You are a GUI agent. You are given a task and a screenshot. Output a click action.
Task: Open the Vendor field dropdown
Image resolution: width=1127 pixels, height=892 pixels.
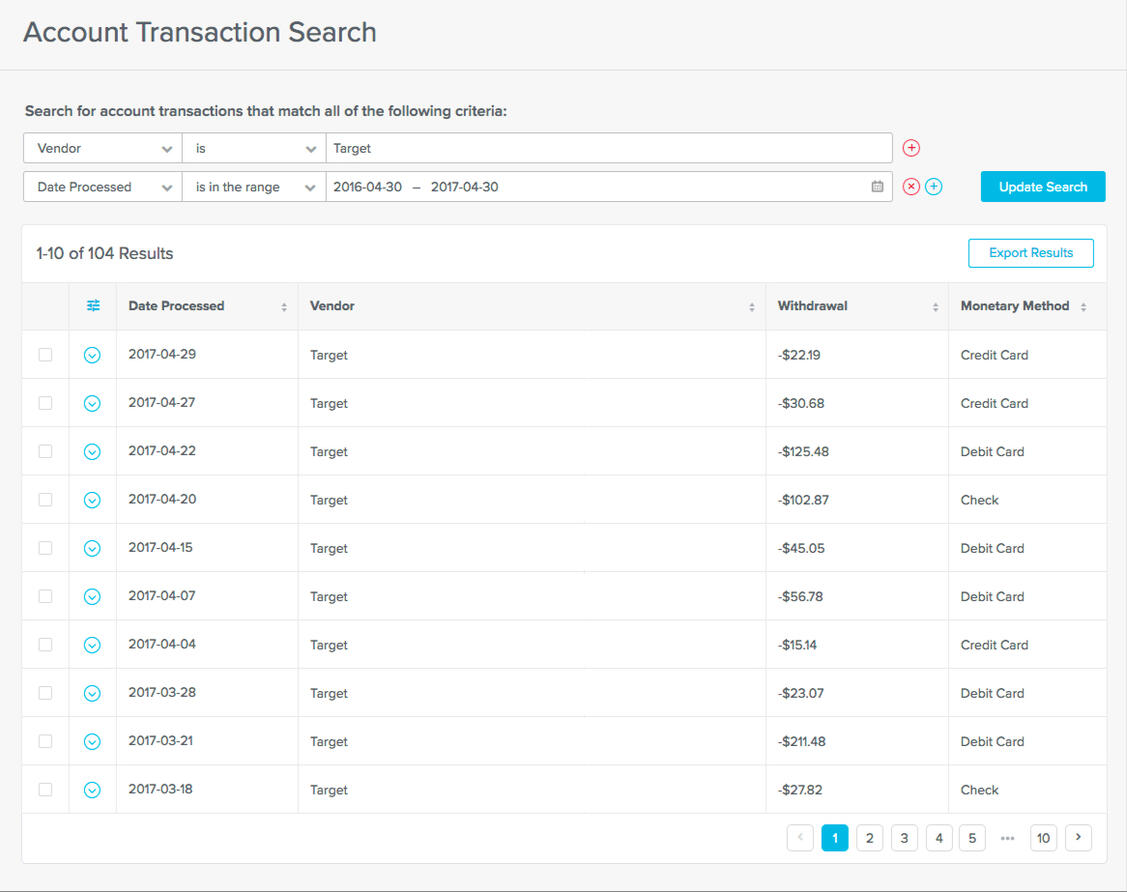click(100, 147)
